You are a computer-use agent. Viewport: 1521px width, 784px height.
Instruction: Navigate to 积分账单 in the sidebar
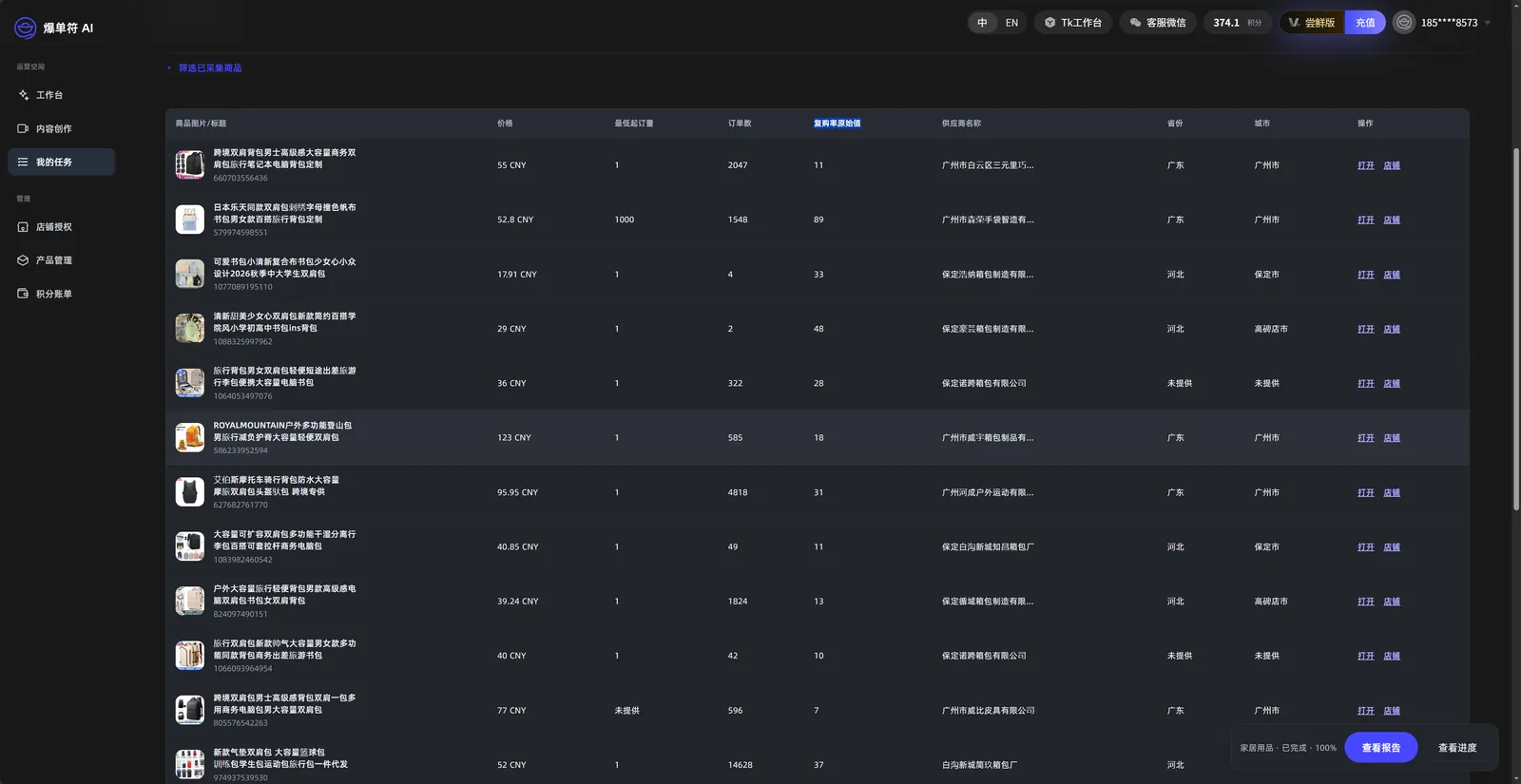tap(61, 294)
